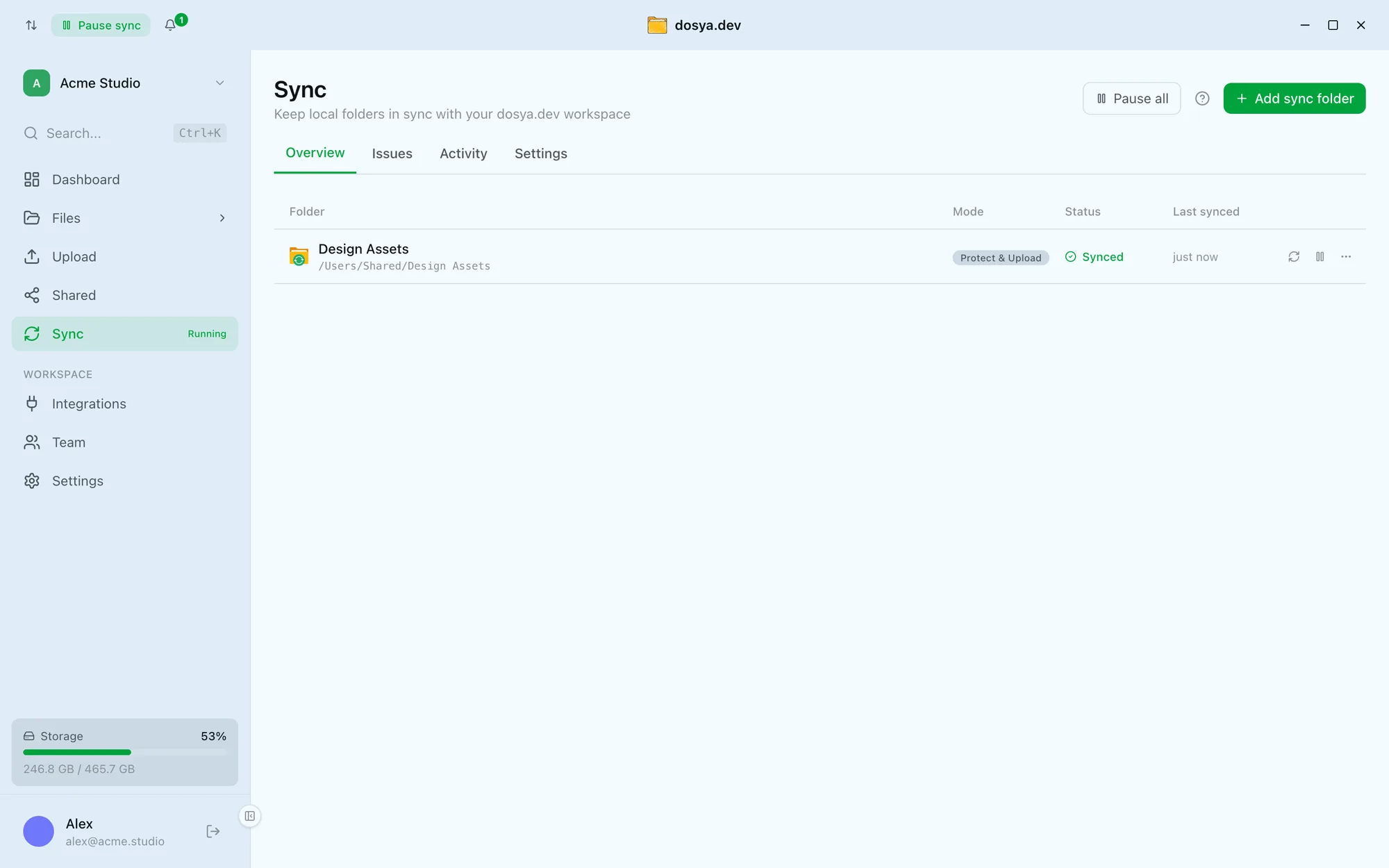This screenshot has width=1389, height=868.
Task: Focus the Search input field
Action: (125, 133)
